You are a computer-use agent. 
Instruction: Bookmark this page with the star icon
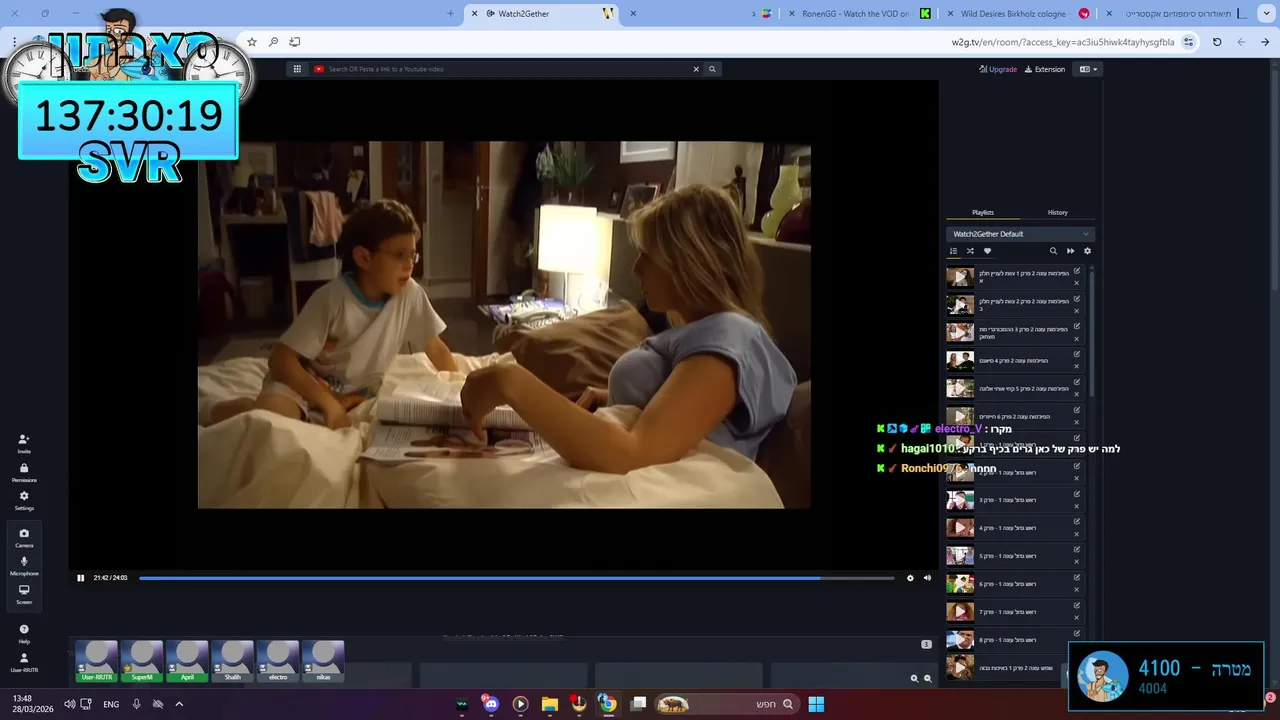pos(252,42)
